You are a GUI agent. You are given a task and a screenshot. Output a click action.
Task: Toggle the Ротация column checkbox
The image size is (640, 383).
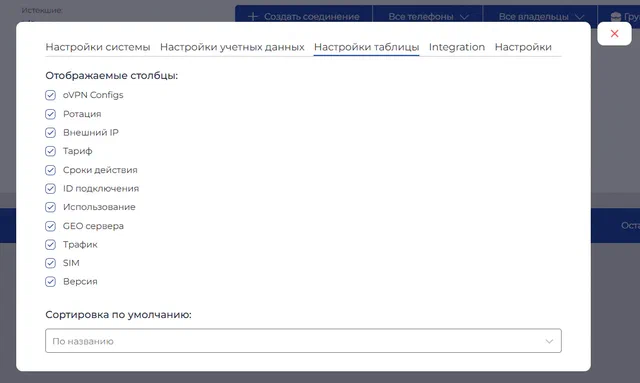click(50, 114)
